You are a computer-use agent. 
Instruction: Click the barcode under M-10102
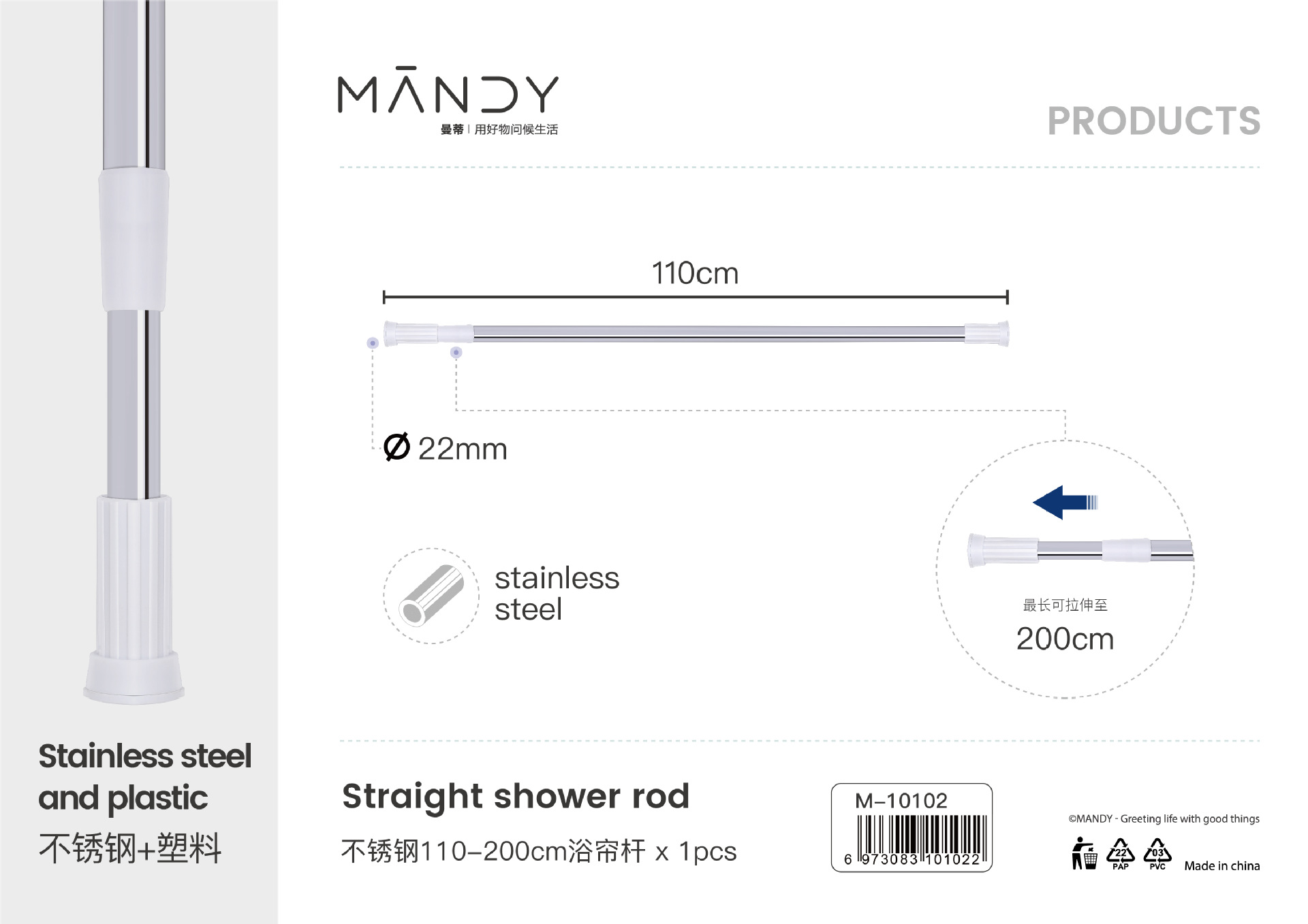coord(912,841)
